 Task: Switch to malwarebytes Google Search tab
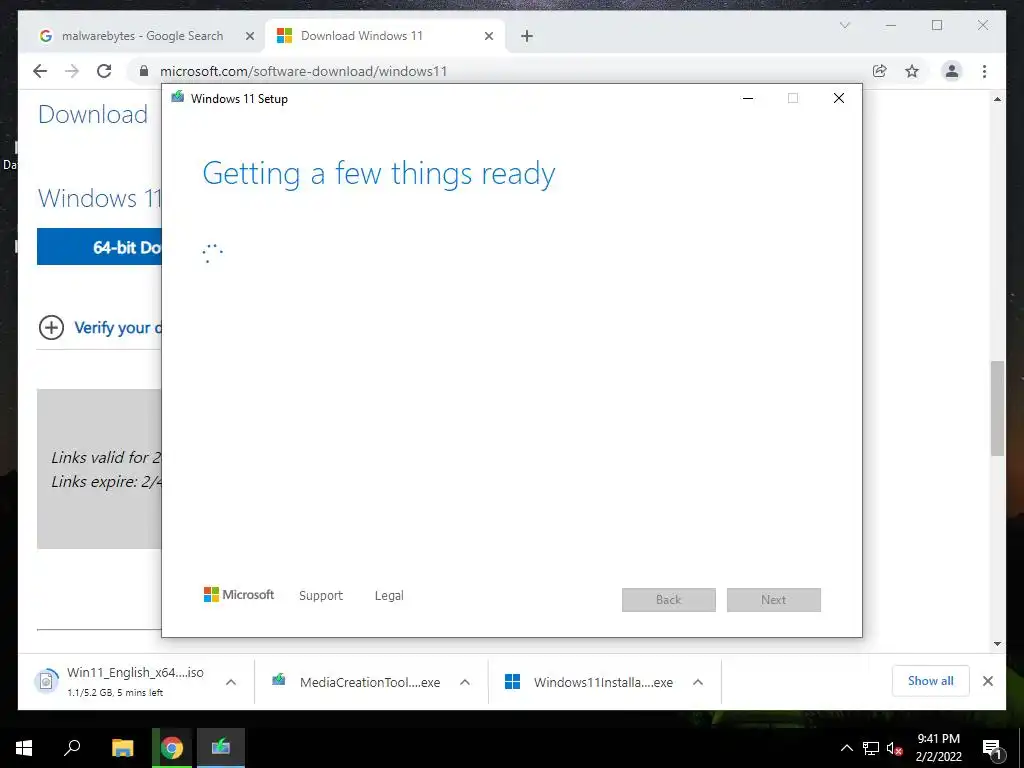point(142,36)
